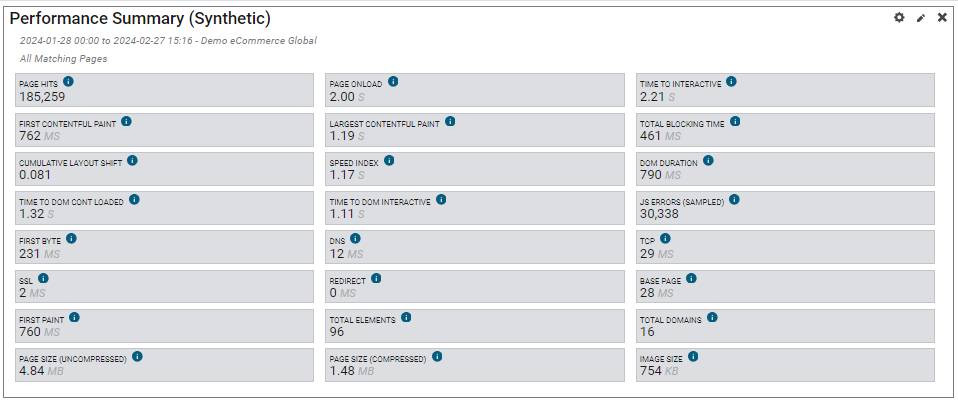Show info for Largest Contentful Paint
Screen dimensions: 958x405
(x=450, y=121)
